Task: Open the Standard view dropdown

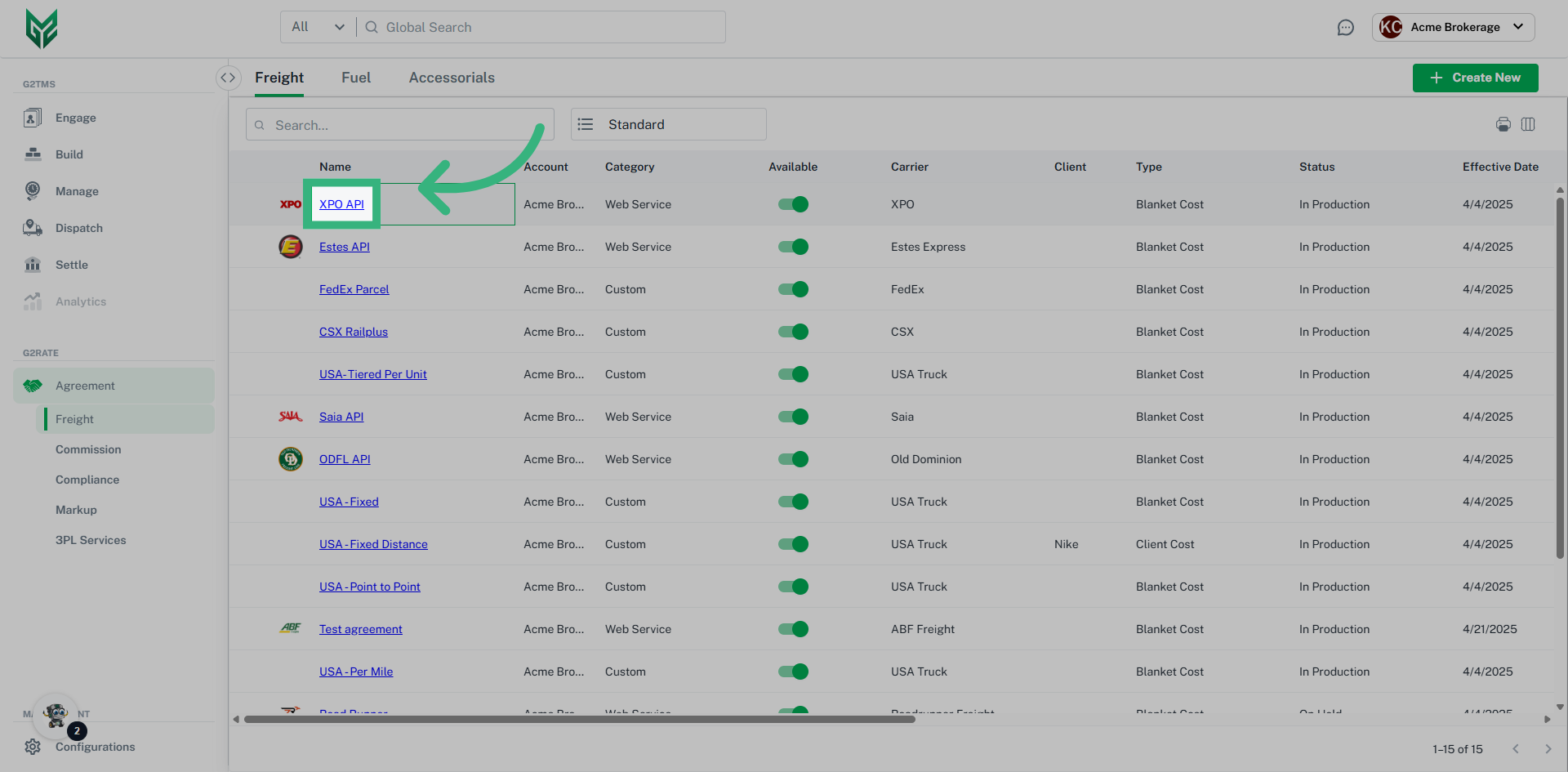Action: 668,124
